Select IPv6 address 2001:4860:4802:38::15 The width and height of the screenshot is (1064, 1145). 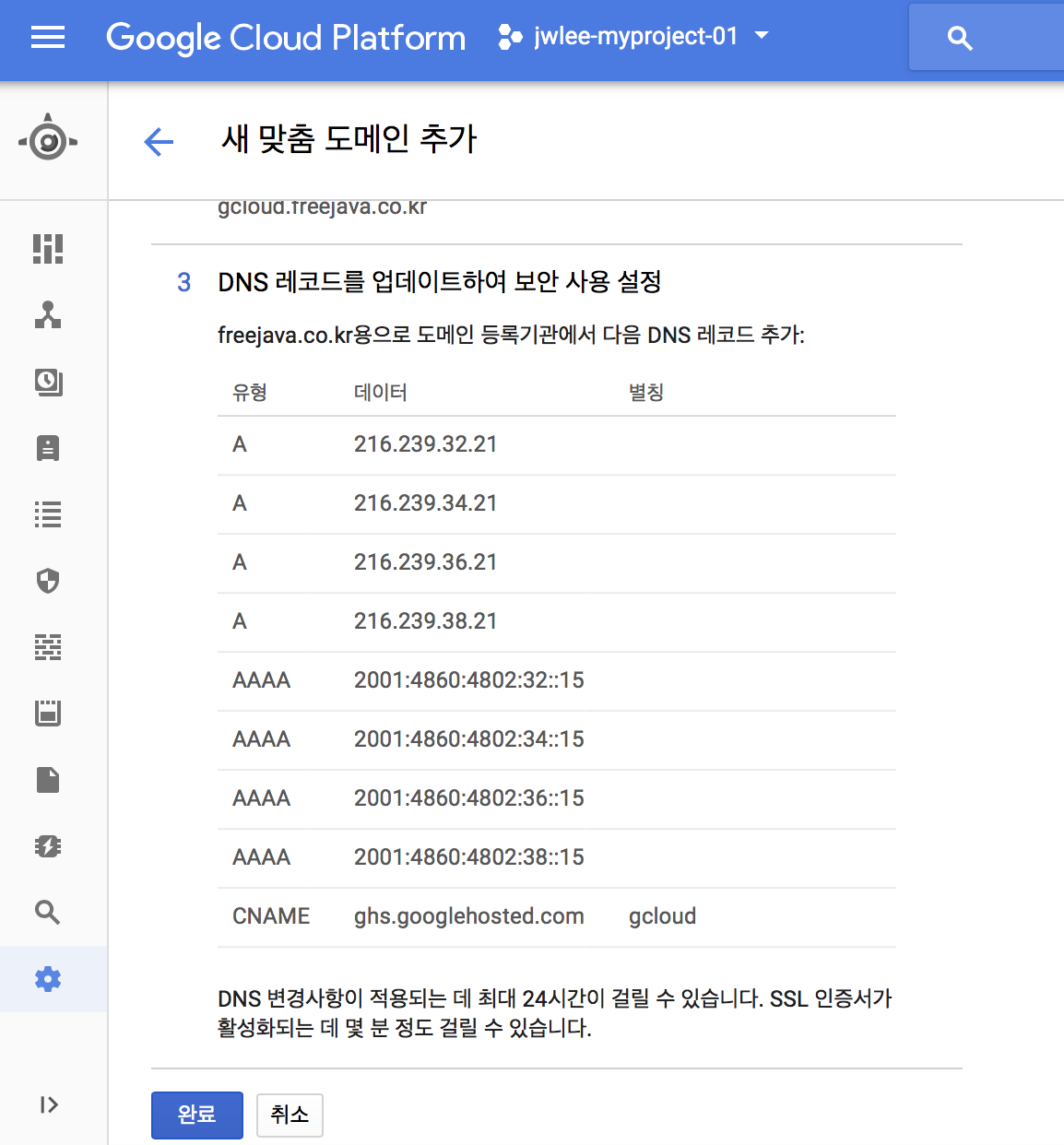(x=469, y=857)
